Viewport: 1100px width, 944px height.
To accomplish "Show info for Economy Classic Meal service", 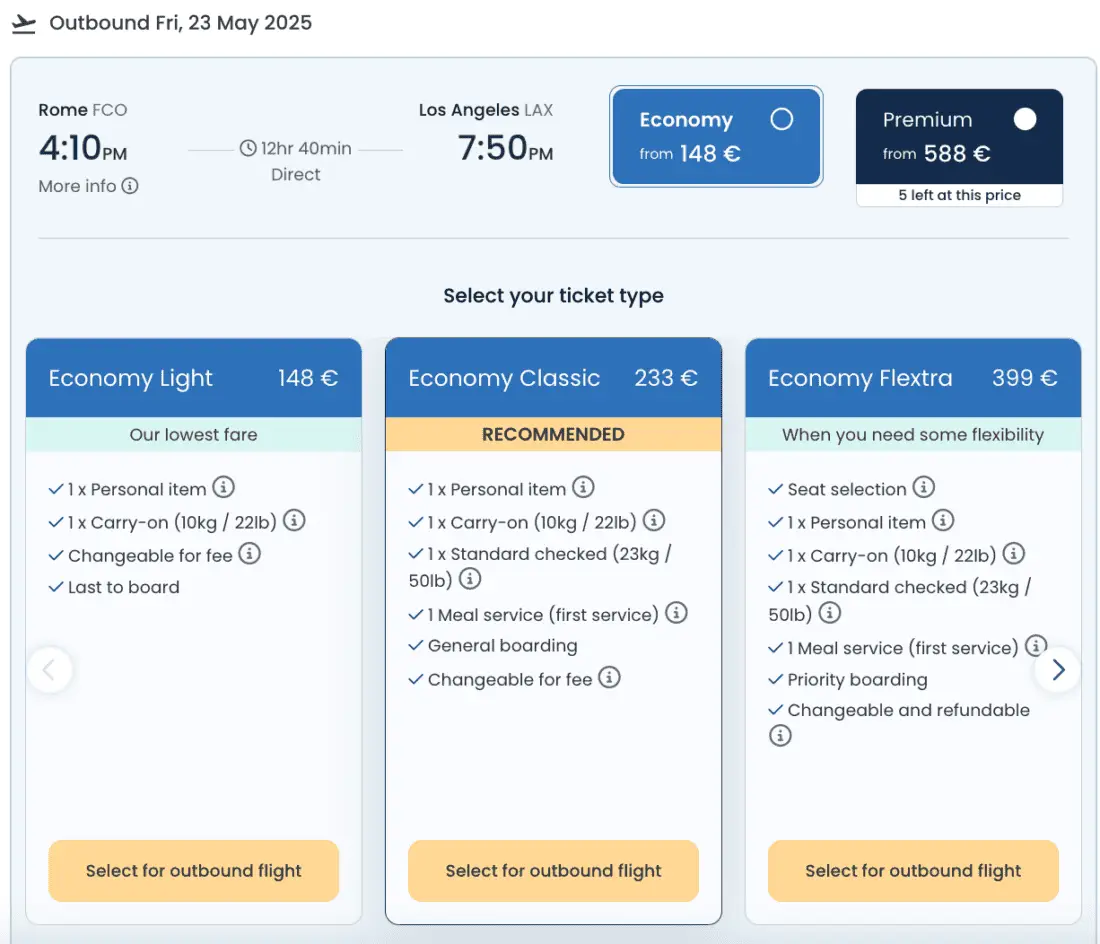I will click(x=677, y=613).
